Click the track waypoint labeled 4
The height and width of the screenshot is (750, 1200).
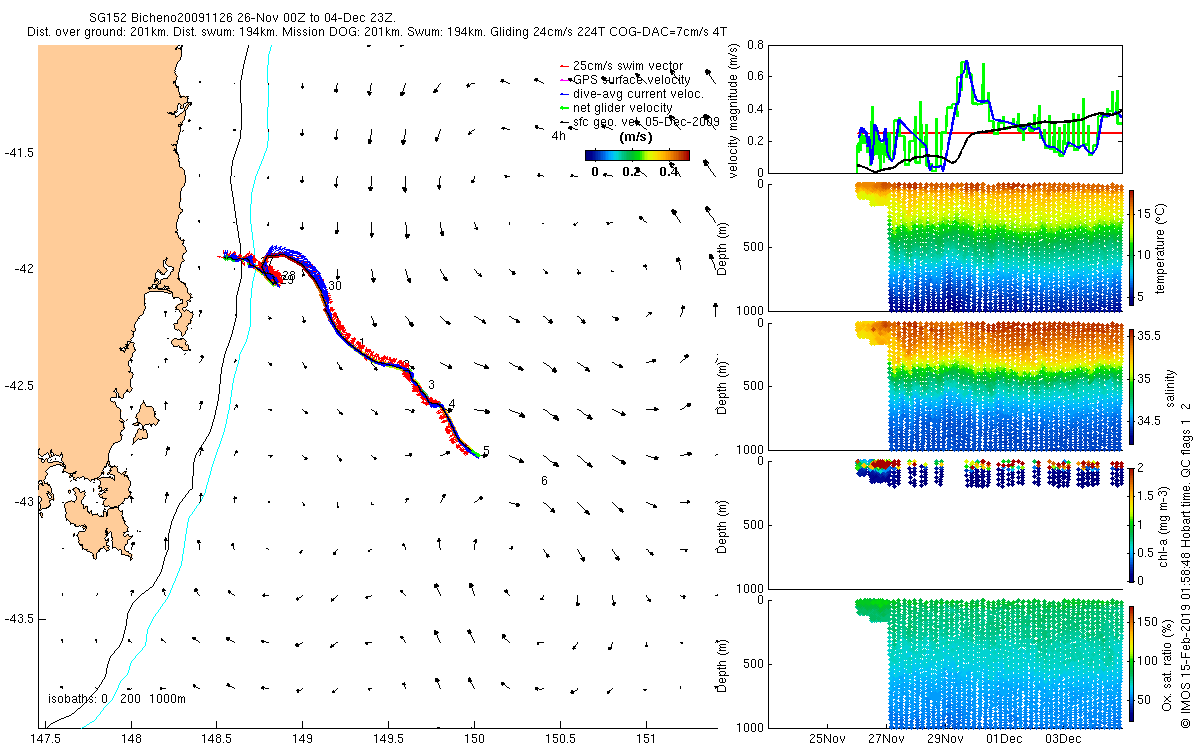452,405
